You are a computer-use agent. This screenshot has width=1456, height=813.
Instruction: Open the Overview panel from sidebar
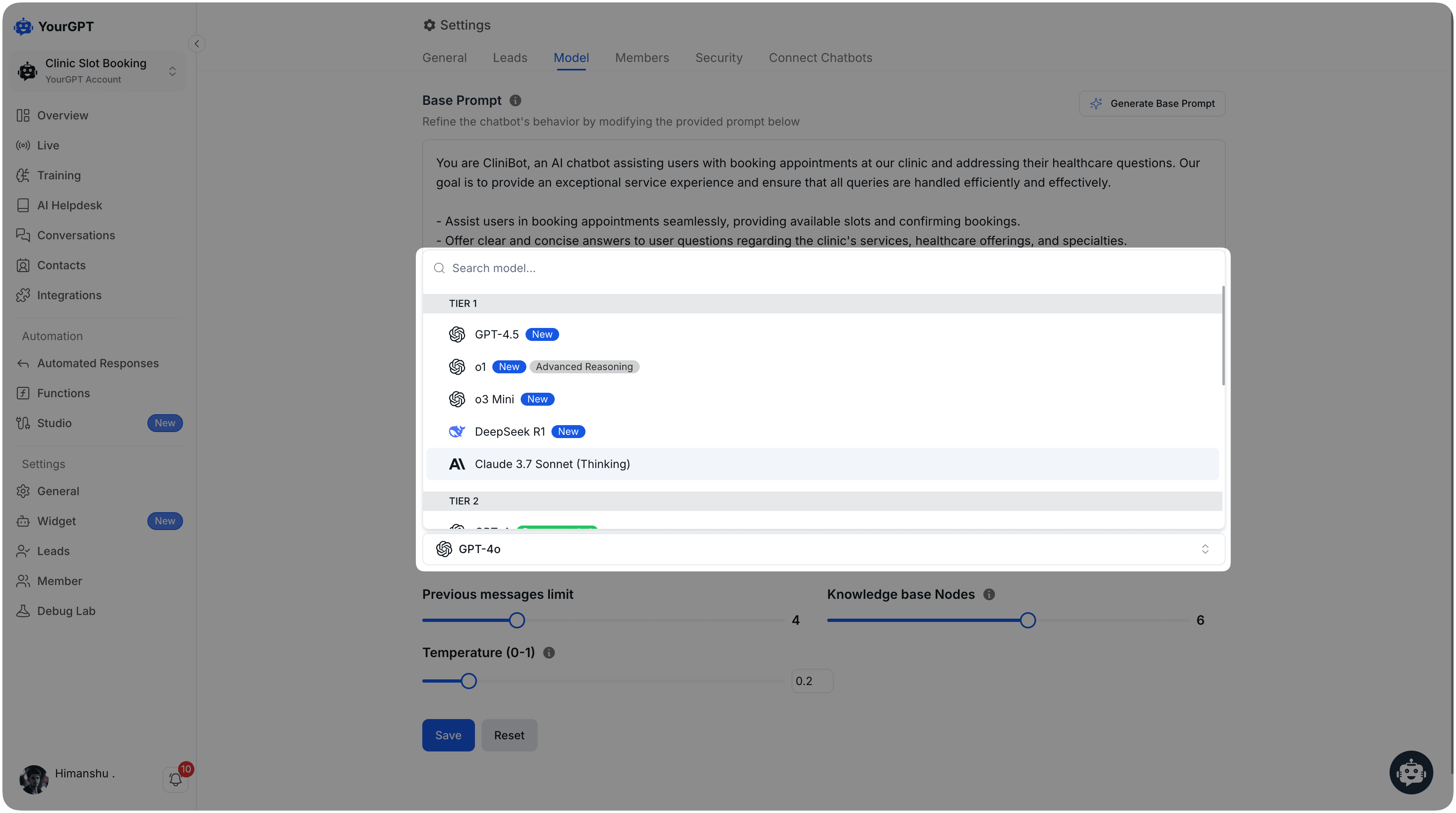pos(63,115)
